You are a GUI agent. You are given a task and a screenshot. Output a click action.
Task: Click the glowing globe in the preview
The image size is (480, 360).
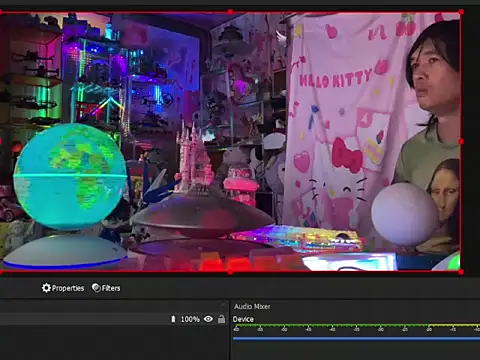point(71,177)
